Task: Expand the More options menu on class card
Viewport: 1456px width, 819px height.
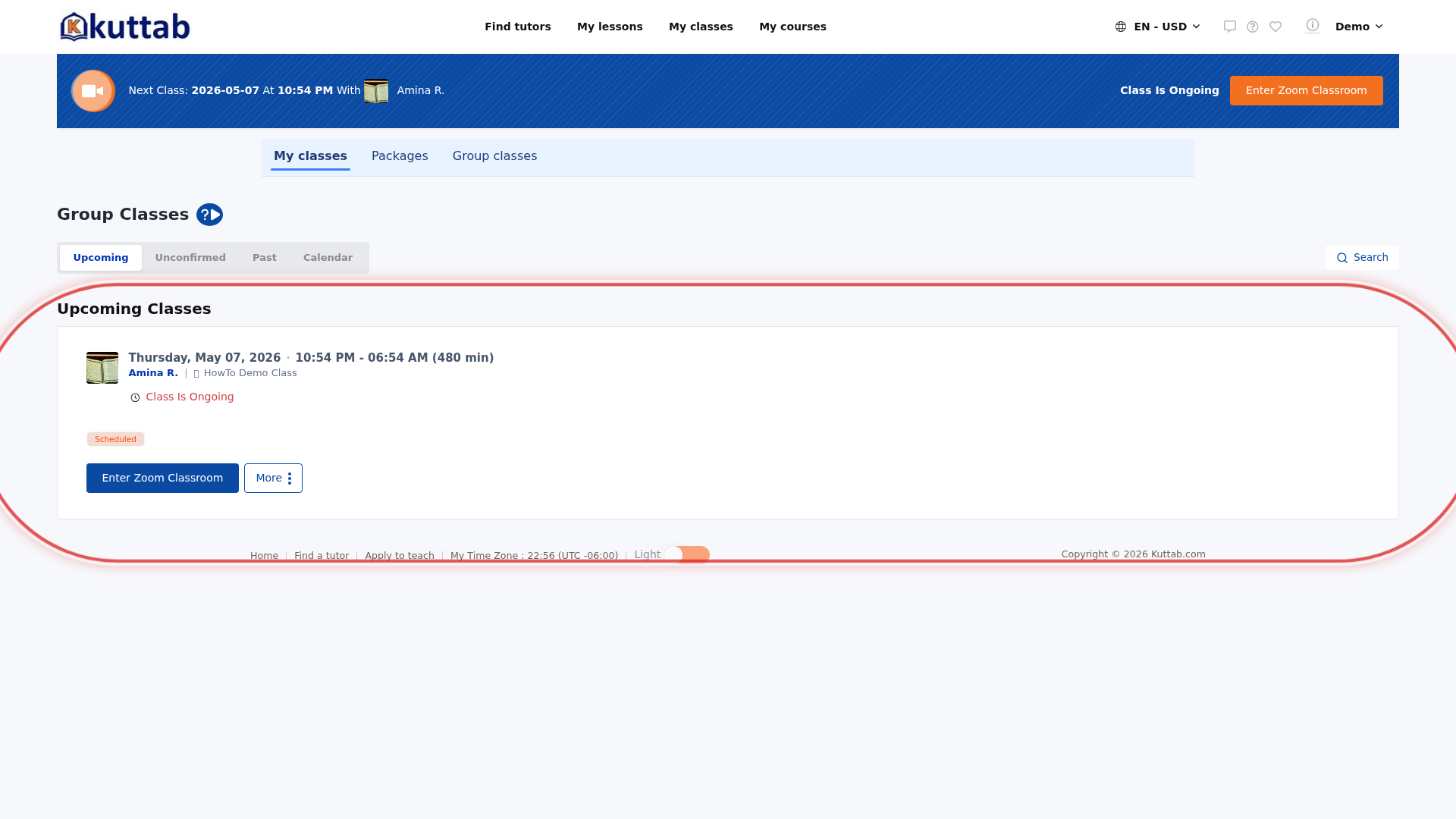Action: click(273, 479)
